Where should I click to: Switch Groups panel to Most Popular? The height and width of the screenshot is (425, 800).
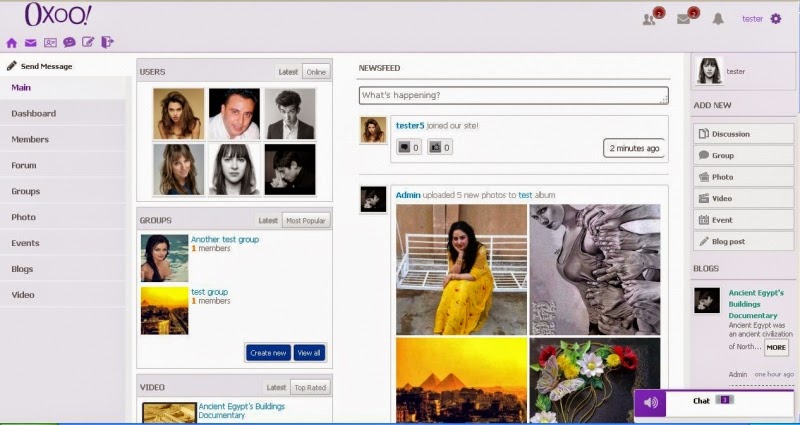[x=307, y=220]
